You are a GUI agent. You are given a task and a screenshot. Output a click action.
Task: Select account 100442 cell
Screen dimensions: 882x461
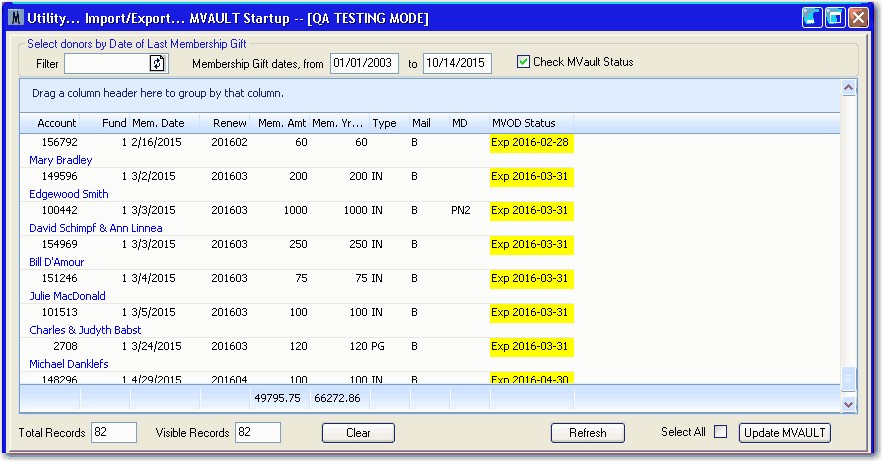click(59, 210)
